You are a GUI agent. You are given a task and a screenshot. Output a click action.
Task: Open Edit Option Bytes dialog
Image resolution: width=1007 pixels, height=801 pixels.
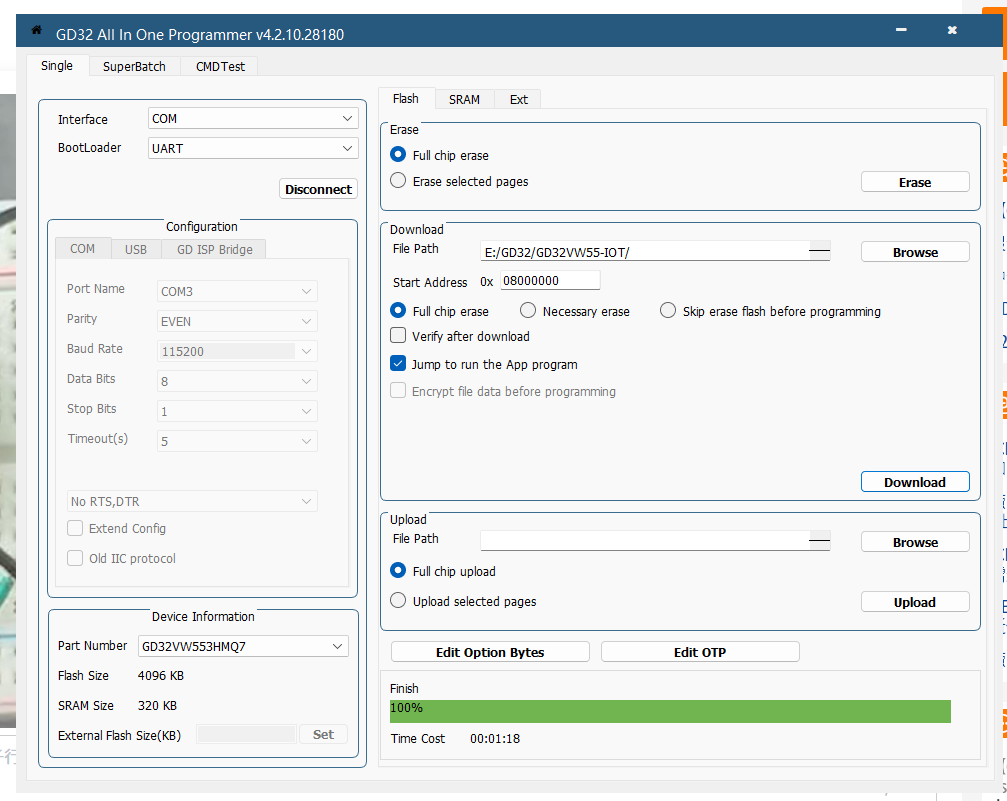(490, 652)
